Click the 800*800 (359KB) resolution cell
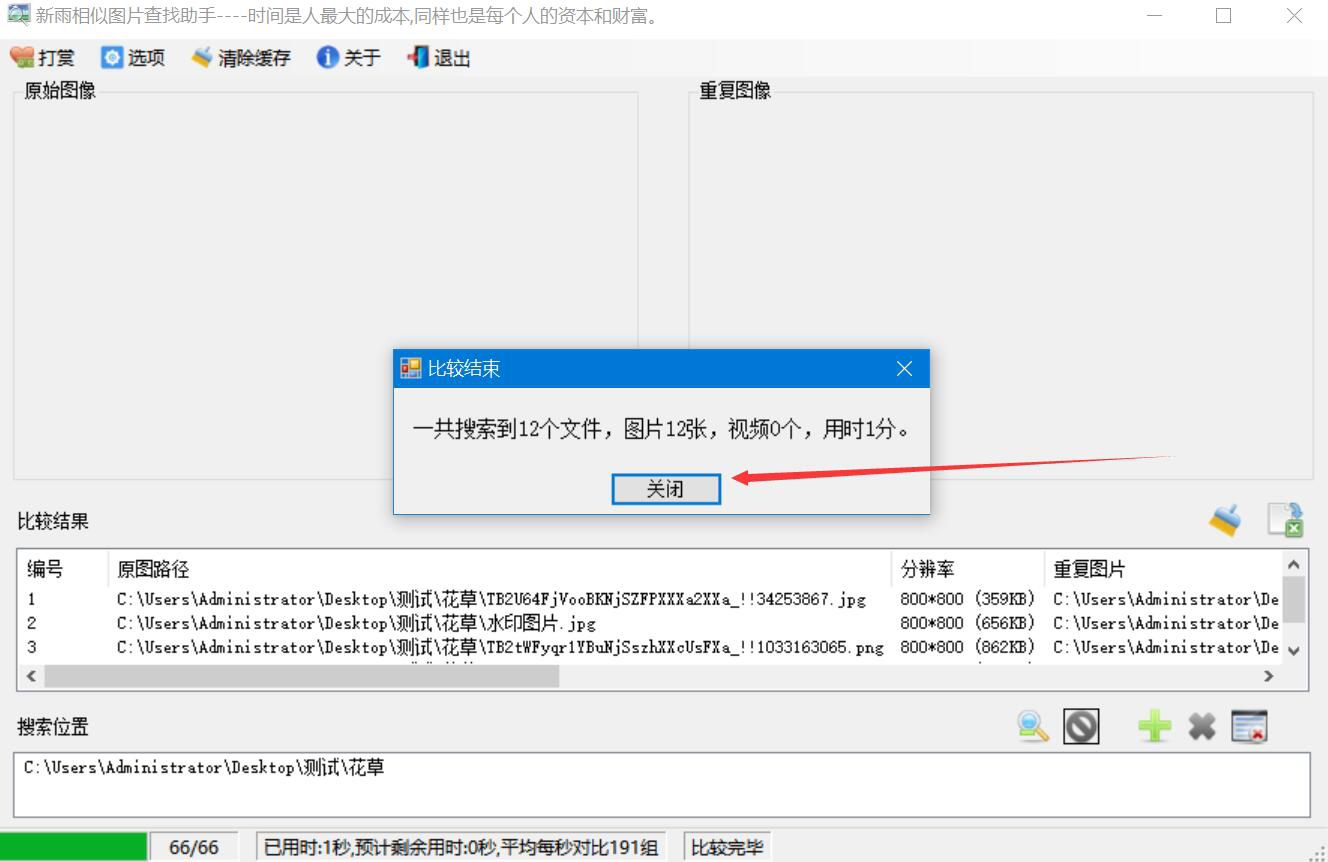 968,599
